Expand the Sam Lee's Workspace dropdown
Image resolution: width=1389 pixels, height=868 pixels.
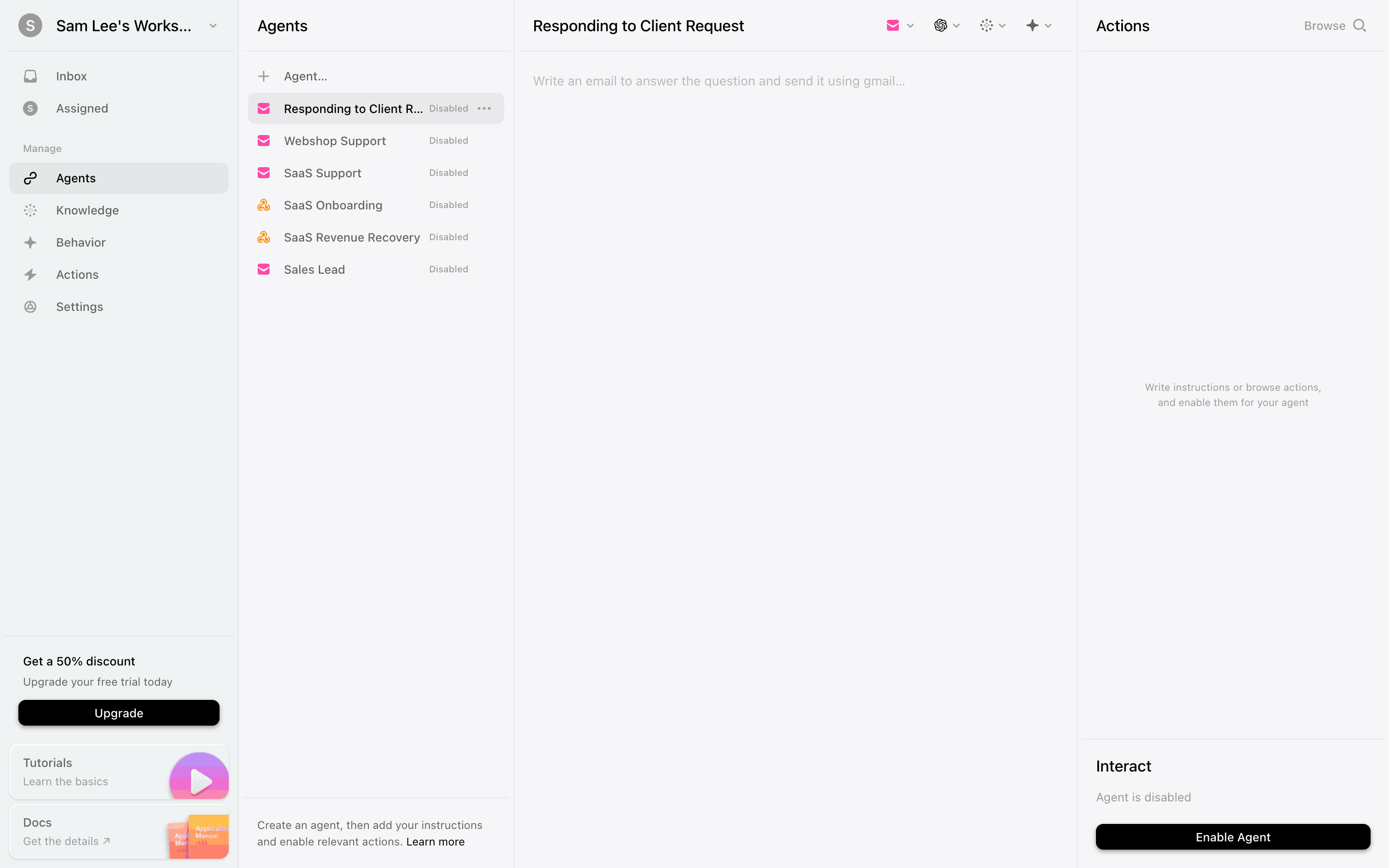213,26
